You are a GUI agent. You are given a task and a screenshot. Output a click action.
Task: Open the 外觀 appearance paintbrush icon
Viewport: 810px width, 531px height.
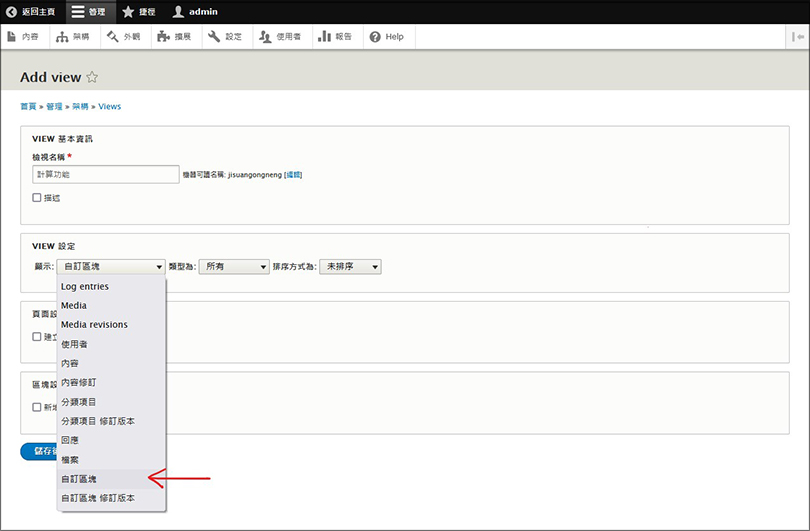pos(113,36)
